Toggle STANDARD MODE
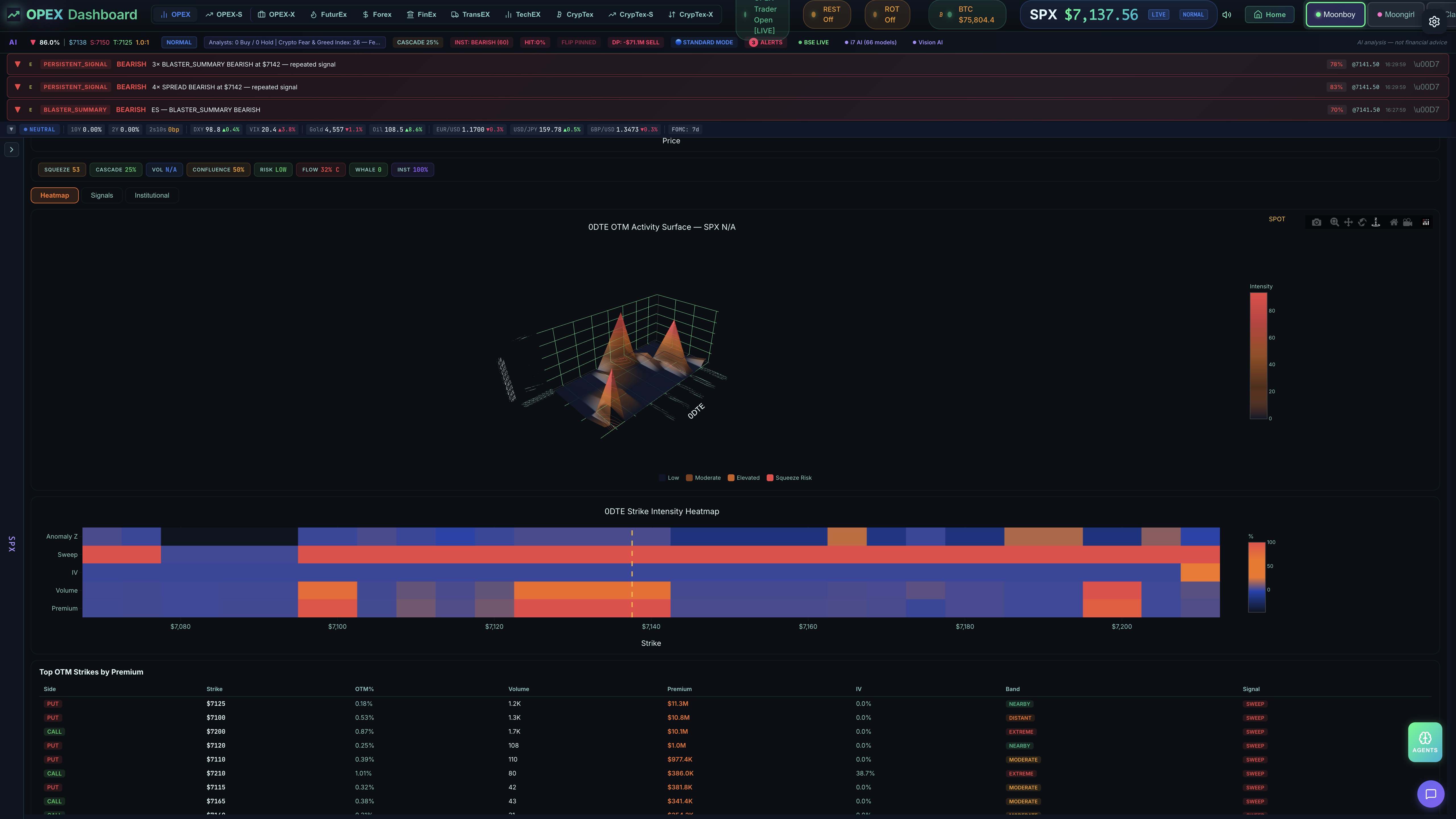The image size is (1456, 819). pos(704,42)
